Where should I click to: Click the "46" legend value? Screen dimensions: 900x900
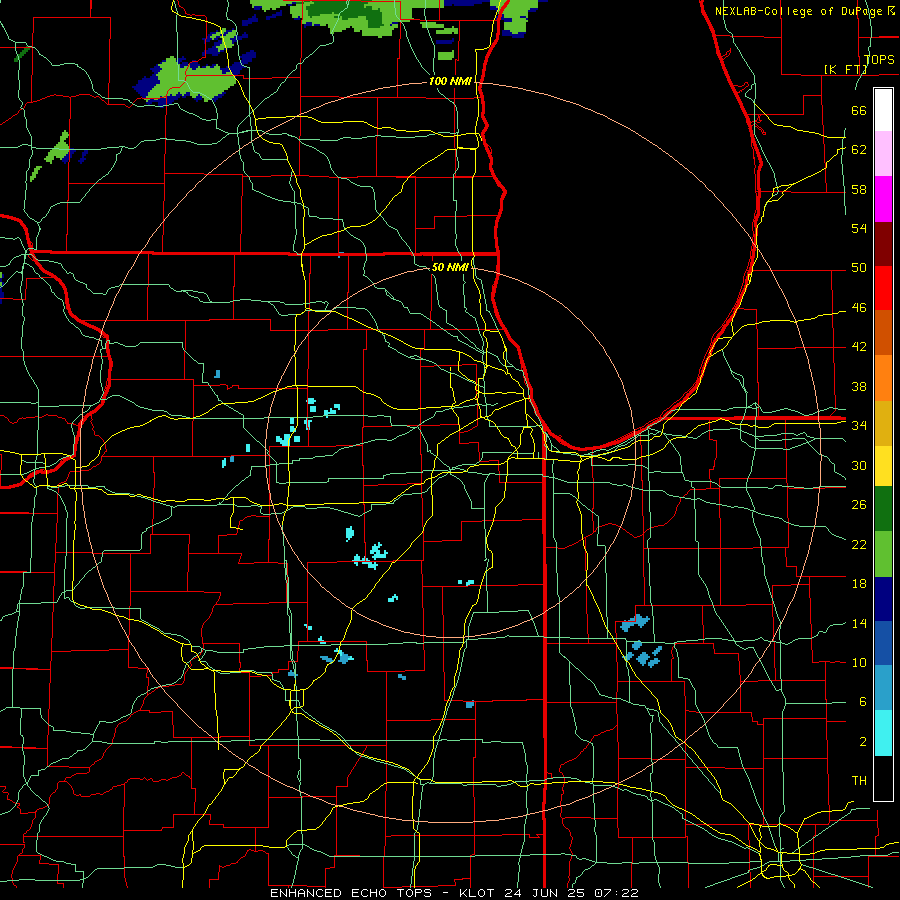(x=859, y=308)
